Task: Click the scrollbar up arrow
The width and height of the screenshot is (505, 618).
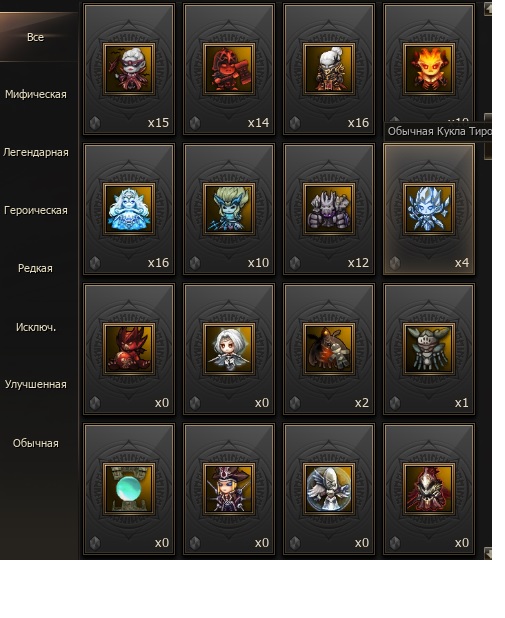Action: point(488,9)
